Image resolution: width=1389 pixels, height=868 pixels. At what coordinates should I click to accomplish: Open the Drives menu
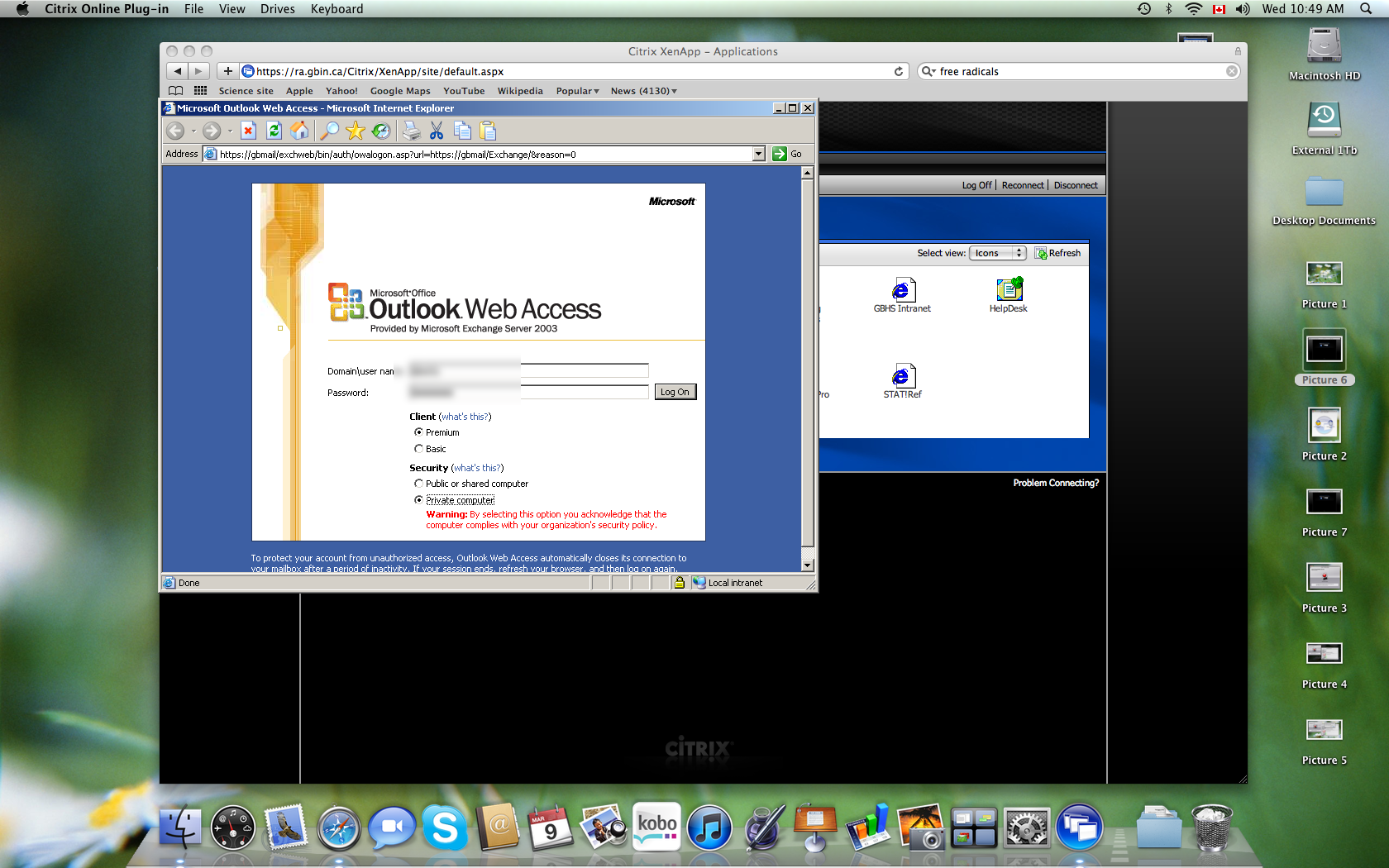pyautogui.click(x=278, y=9)
